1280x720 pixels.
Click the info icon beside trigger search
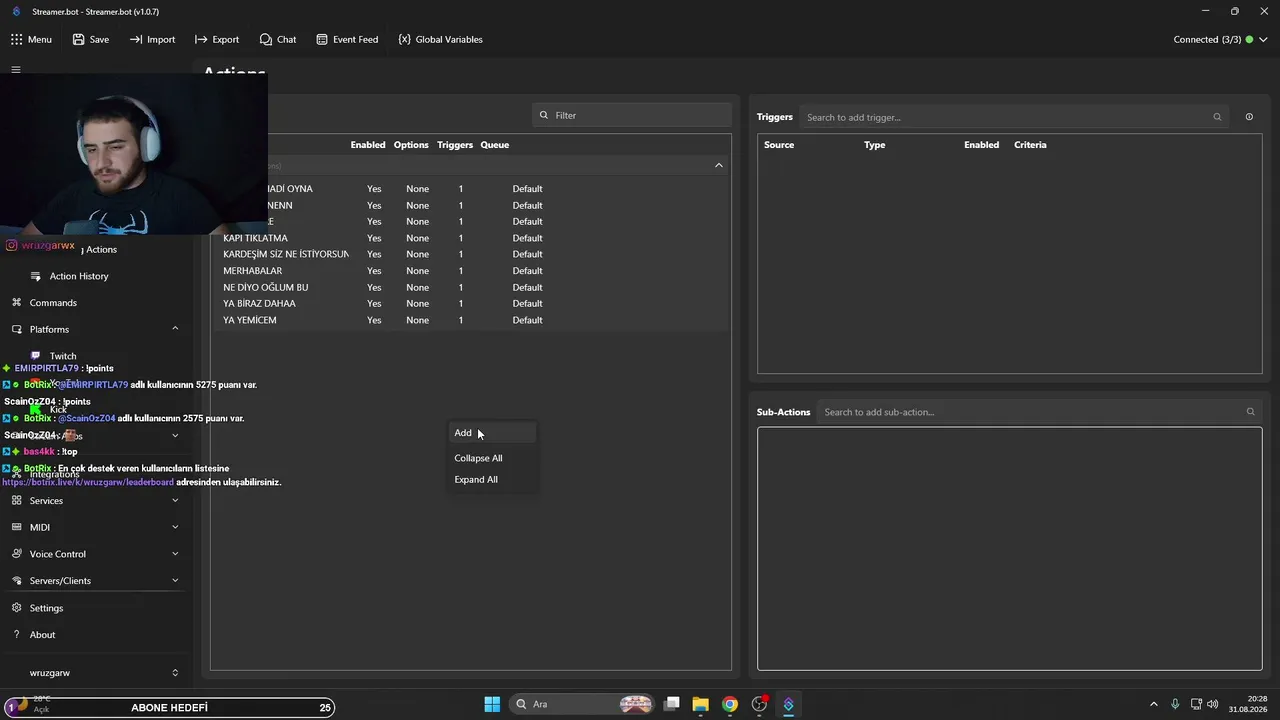pyautogui.click(x=1249, y=117)
